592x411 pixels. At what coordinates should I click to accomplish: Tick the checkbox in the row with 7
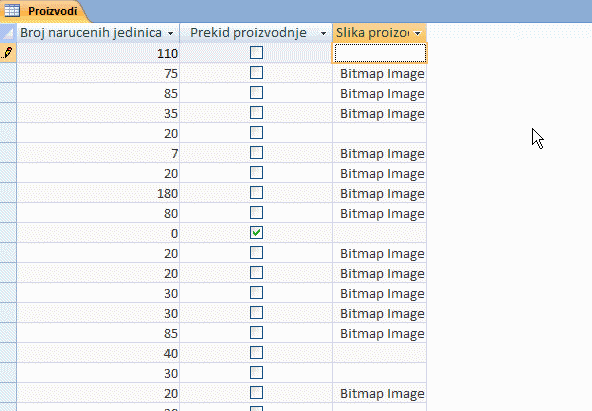click(x=256, y=153)
